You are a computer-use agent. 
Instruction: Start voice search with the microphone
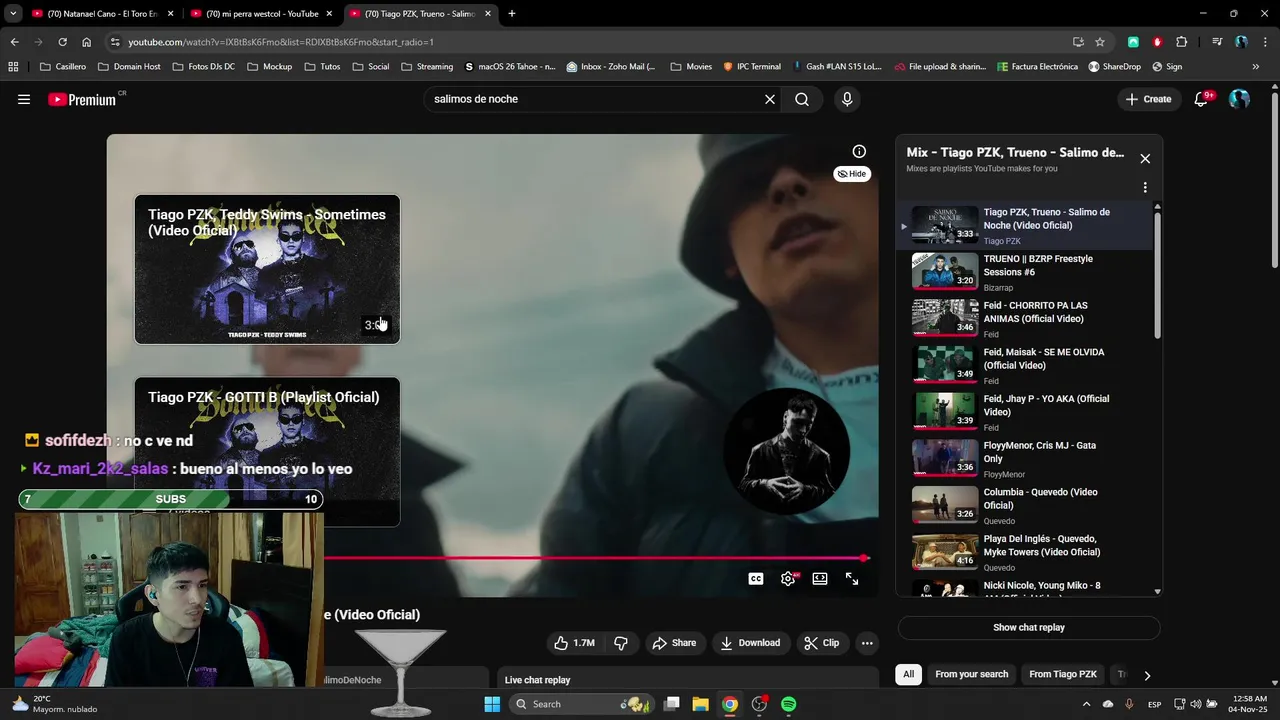click(x=847, y=99)
